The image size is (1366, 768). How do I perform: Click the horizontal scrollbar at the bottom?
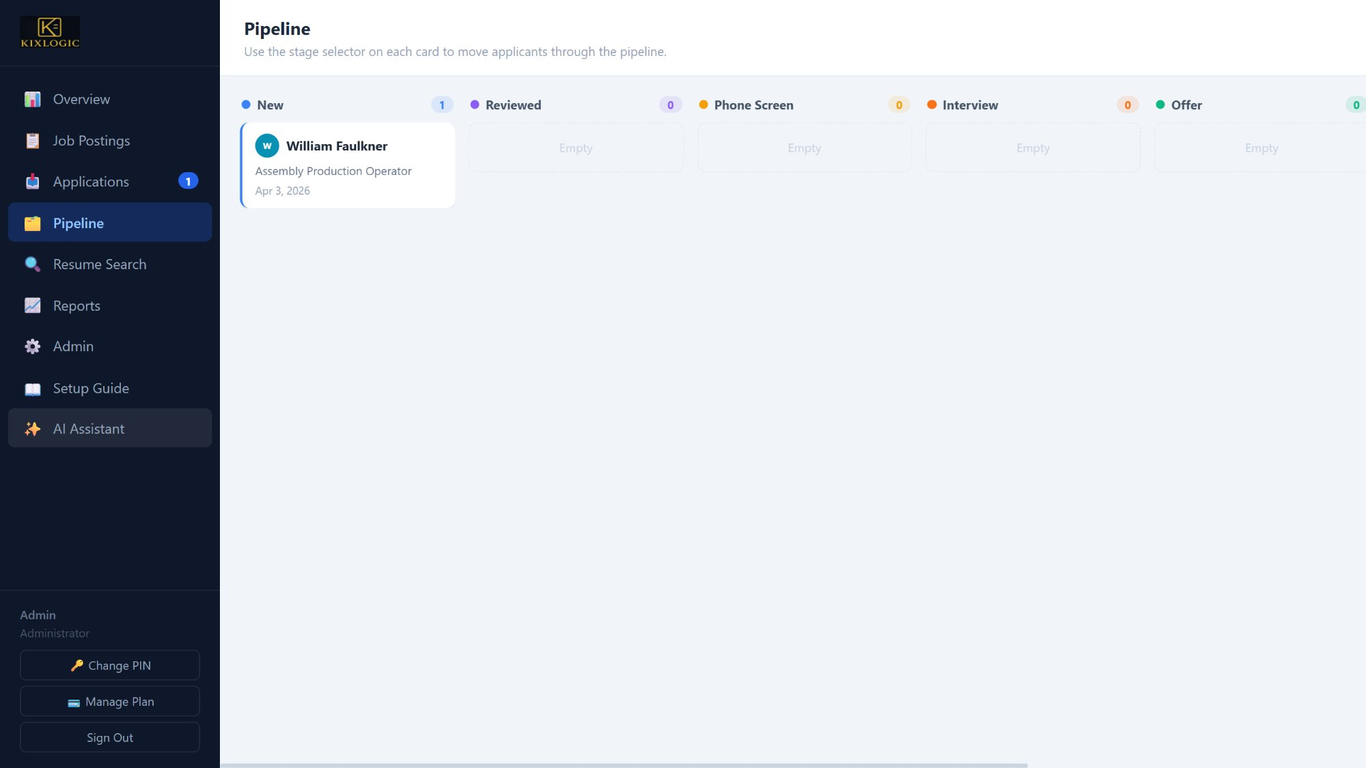point(624,765)
